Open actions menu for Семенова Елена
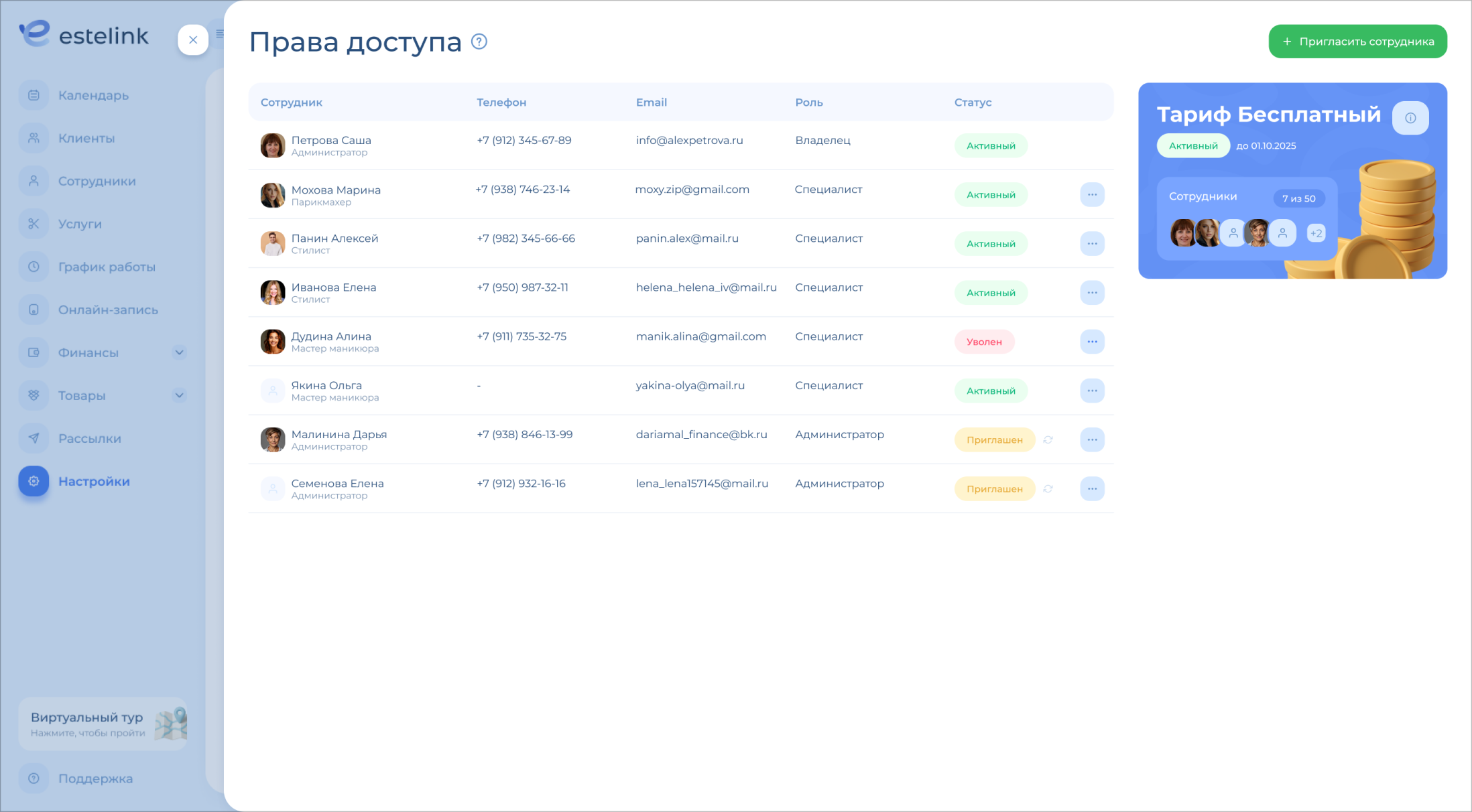Image resolution: width=1472 pixels, height=812 pixels. [1092, 489]
